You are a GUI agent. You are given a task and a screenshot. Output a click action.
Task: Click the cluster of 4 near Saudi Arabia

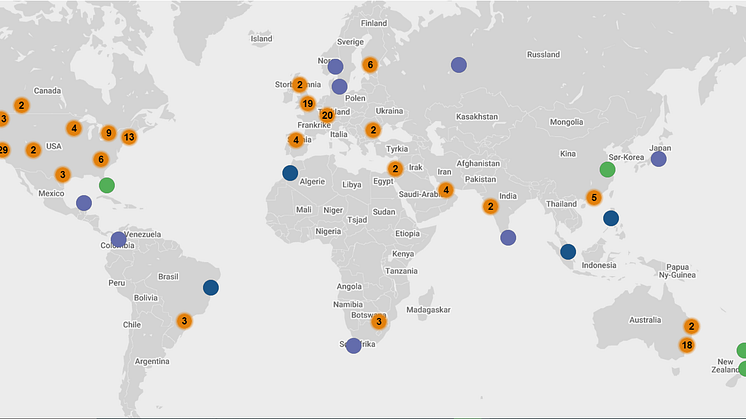pos(445,189)
